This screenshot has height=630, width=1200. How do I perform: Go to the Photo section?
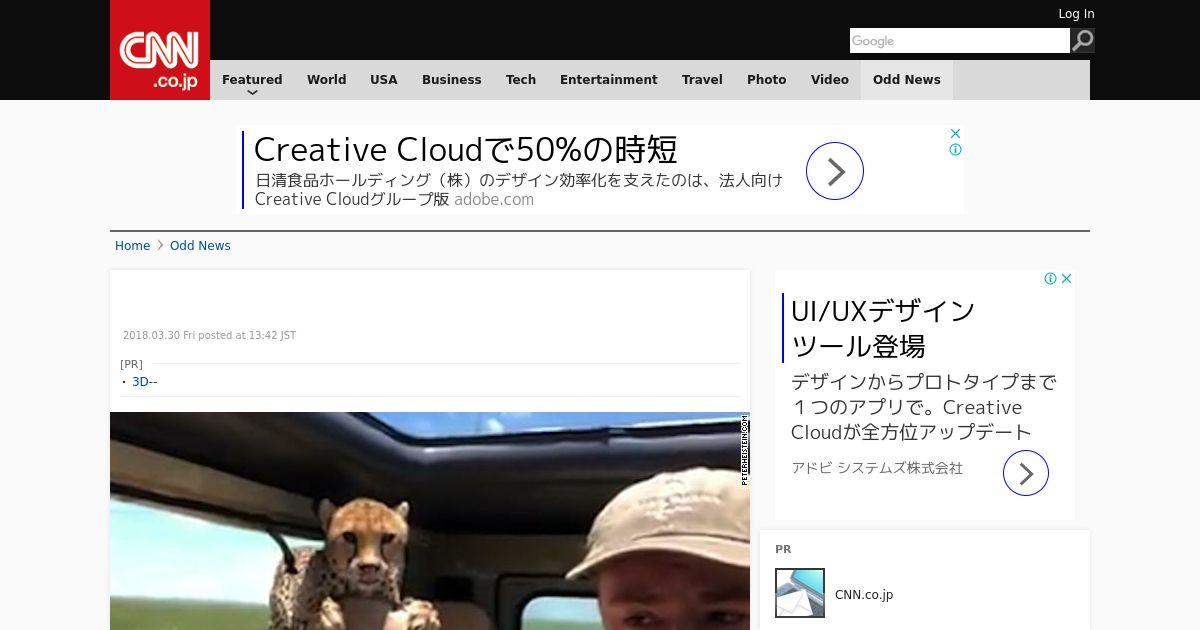coord(767,80)
